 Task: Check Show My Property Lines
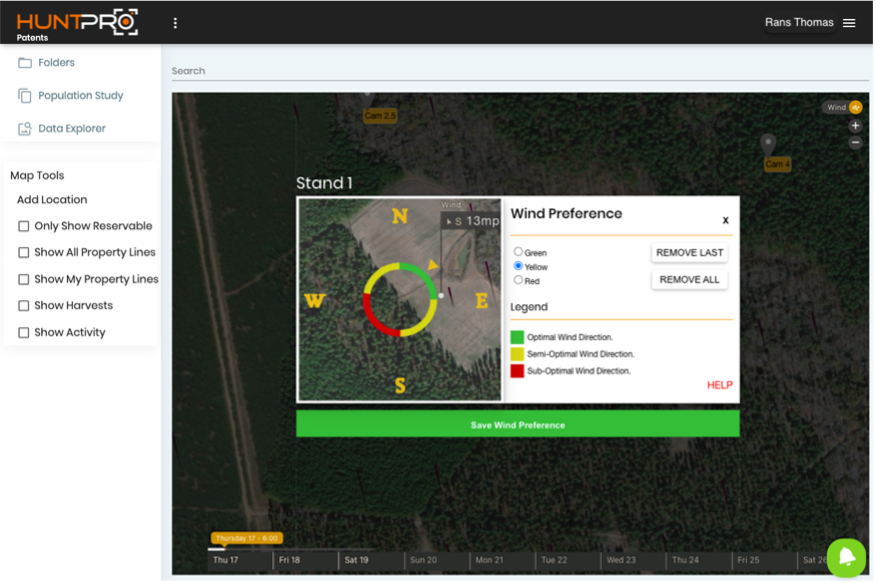[x=23, y=279]
